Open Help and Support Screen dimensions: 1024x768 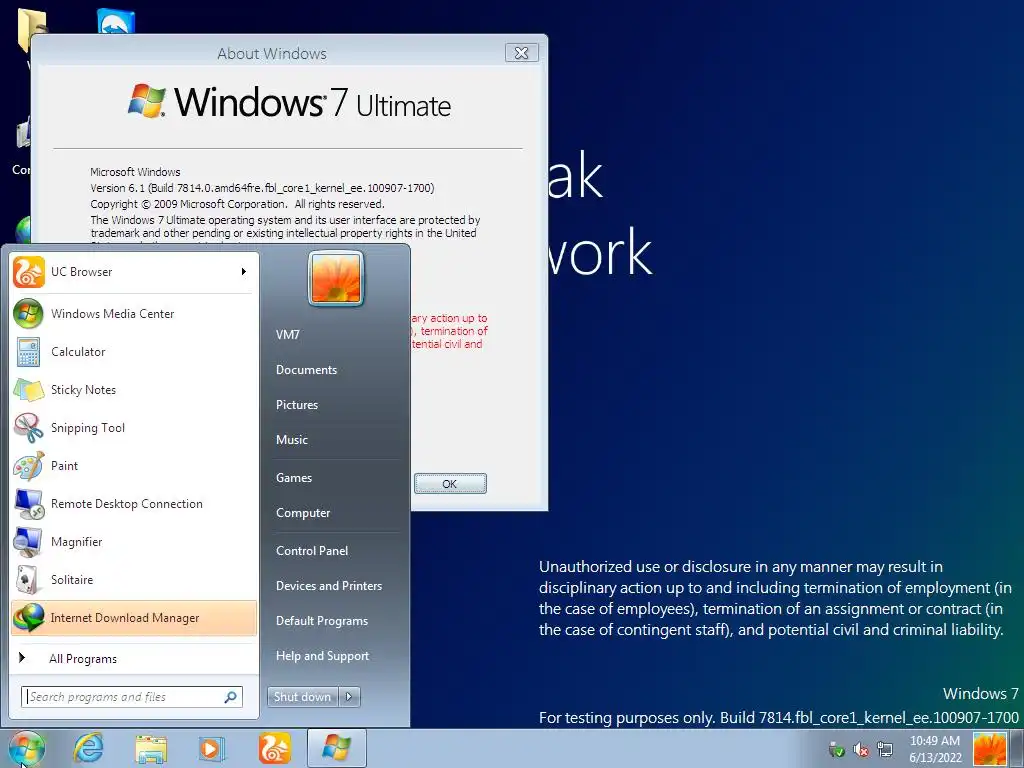pyautogui.click(x=322, y=656)
